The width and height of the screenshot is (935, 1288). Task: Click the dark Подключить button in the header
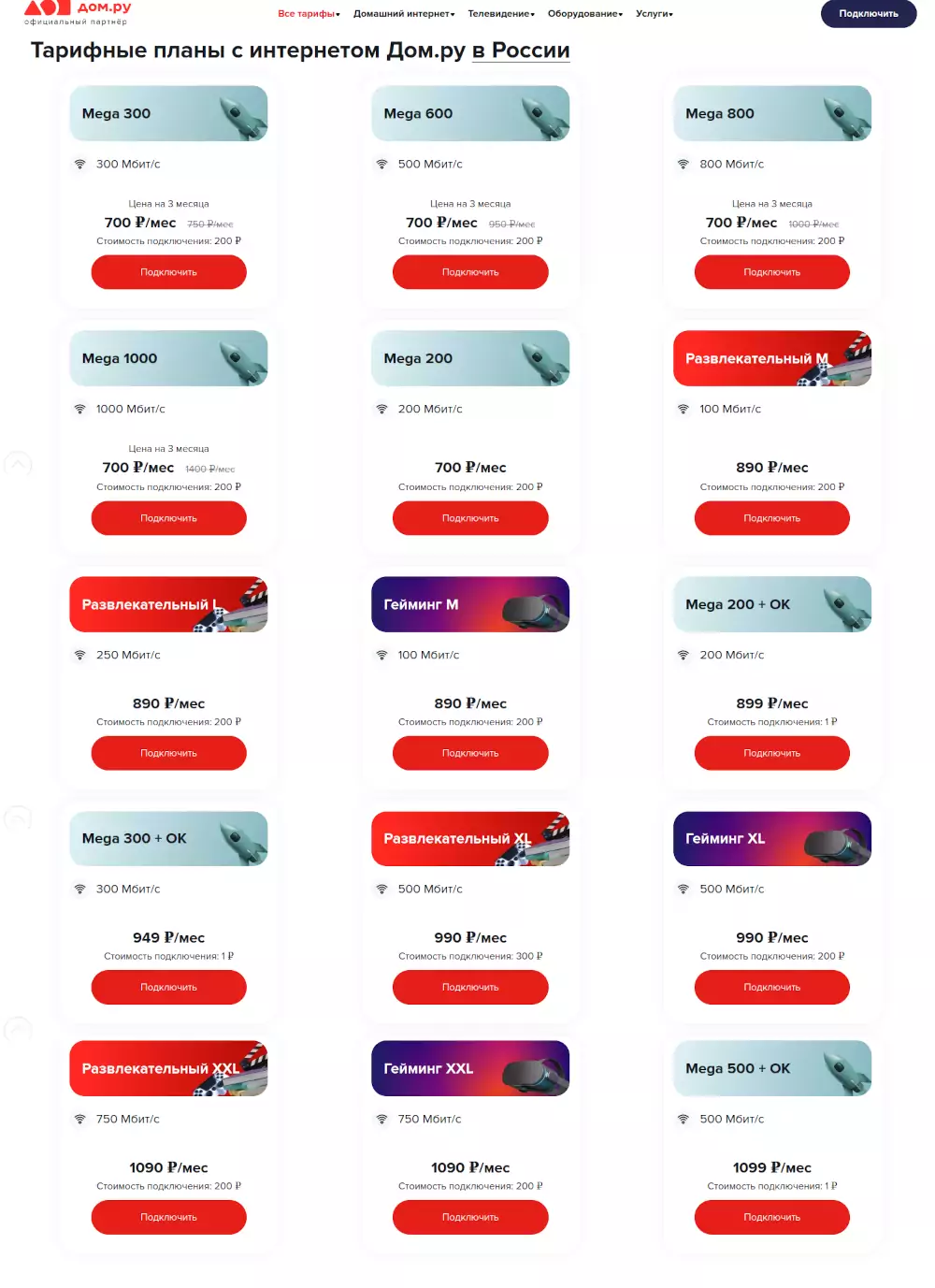pos(869,14)
